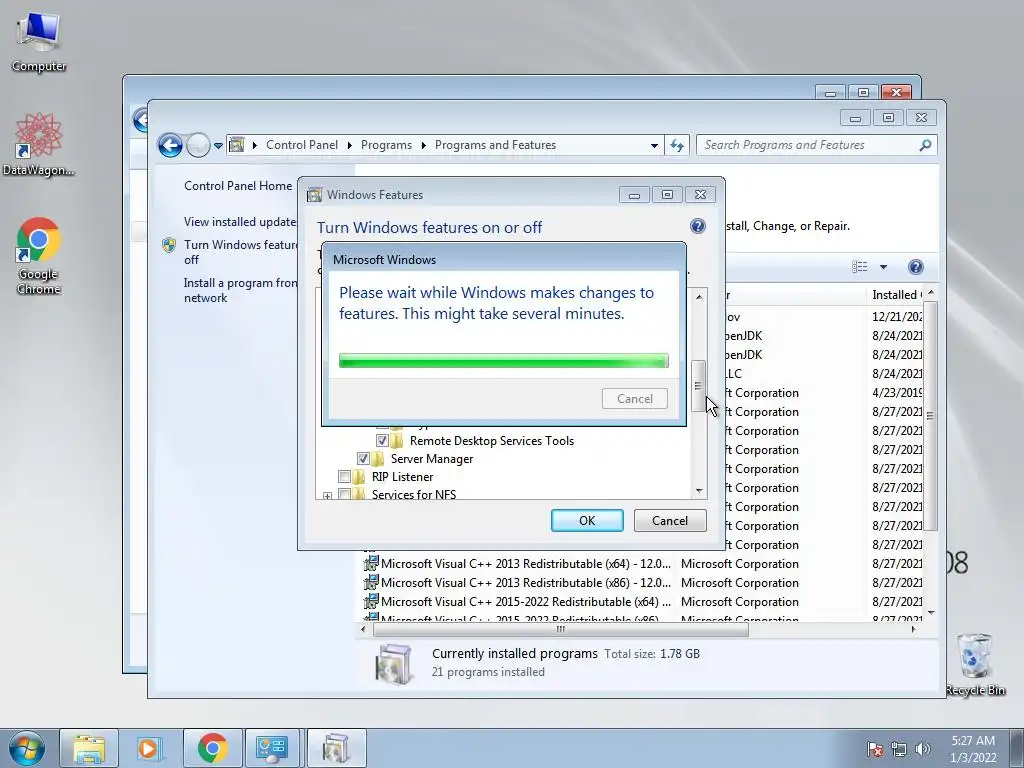Click Cancel in Windows Features dialog
1024x768 pixels.
pos(670,520)
